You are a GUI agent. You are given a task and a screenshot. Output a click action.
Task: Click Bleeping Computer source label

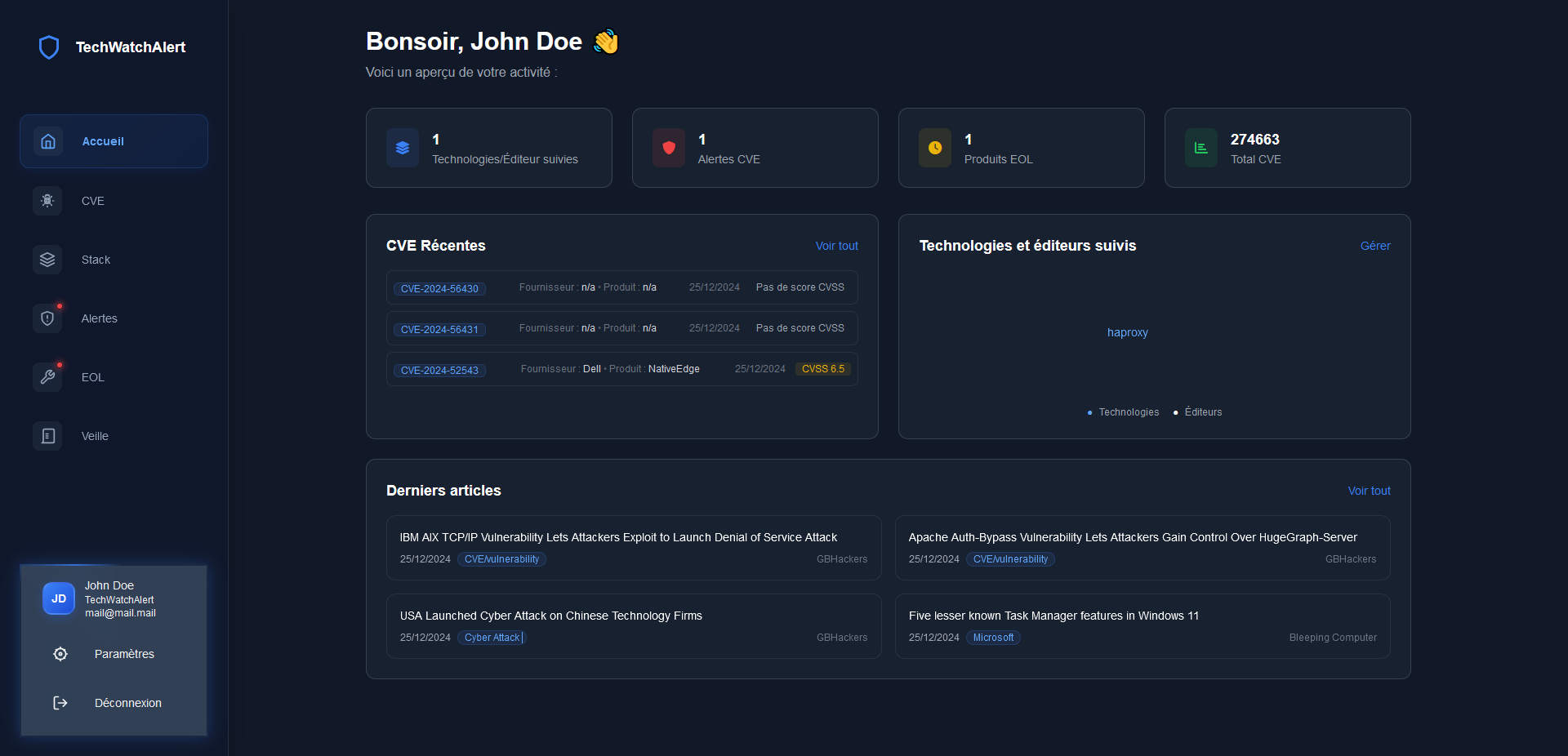[1333, 638]
